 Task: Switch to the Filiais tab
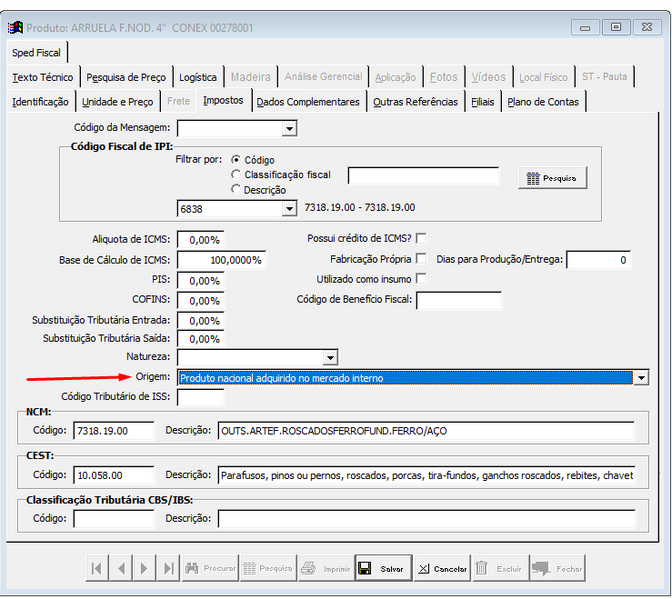pos(483,102)
